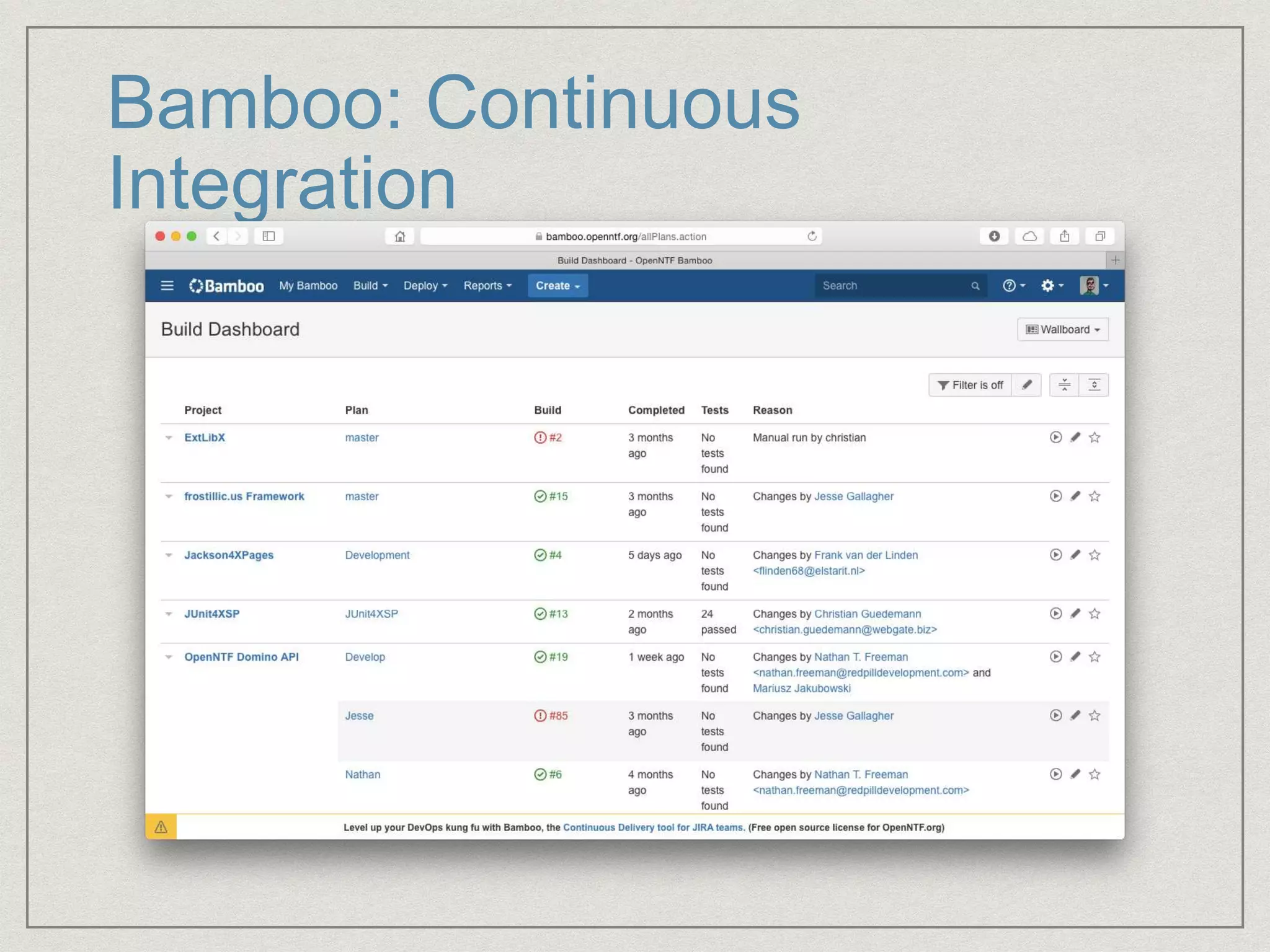Open a new Safari tab
The height and width of the screenshot is (952, 1270).
click(x=1115, y=260)
